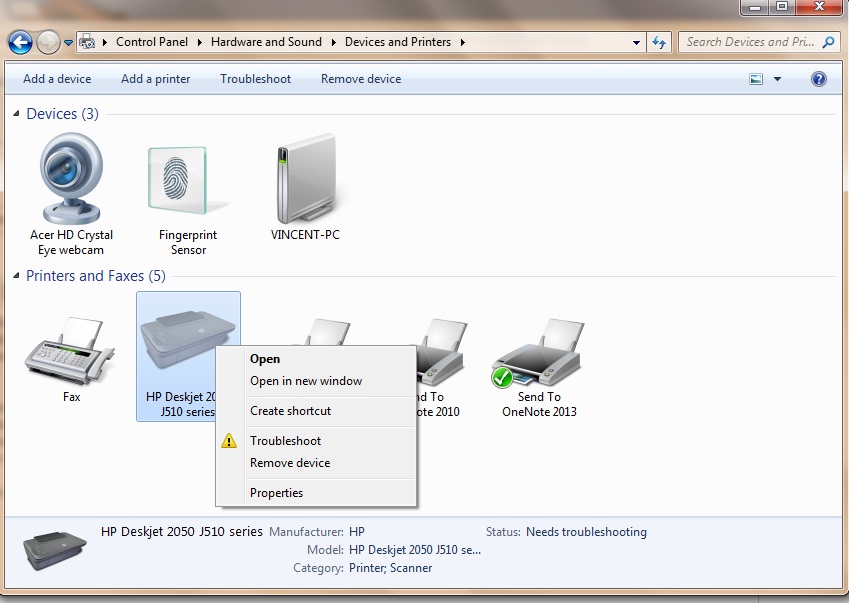Collapse the Printers and Faxes (5) group
849x603 pixels.
[16, 276]
